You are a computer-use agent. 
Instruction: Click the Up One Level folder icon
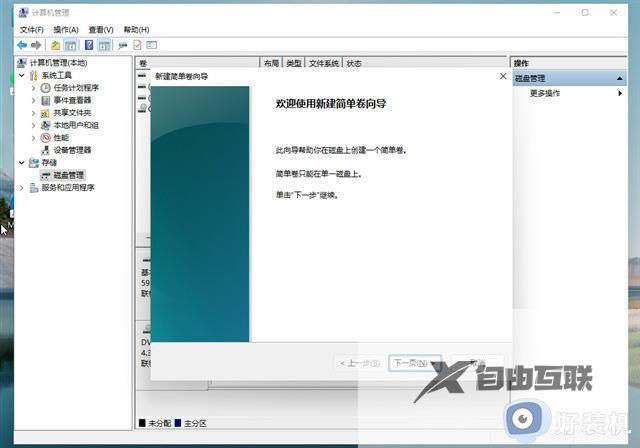(56, 45)
